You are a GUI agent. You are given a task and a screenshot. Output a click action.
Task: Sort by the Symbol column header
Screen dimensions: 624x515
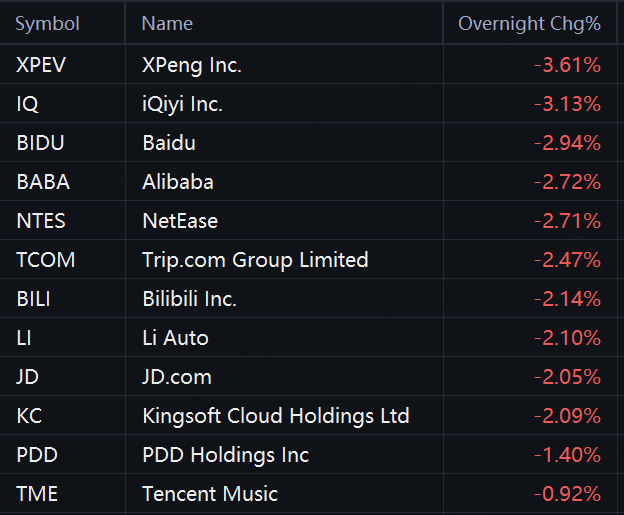point(47,23)
